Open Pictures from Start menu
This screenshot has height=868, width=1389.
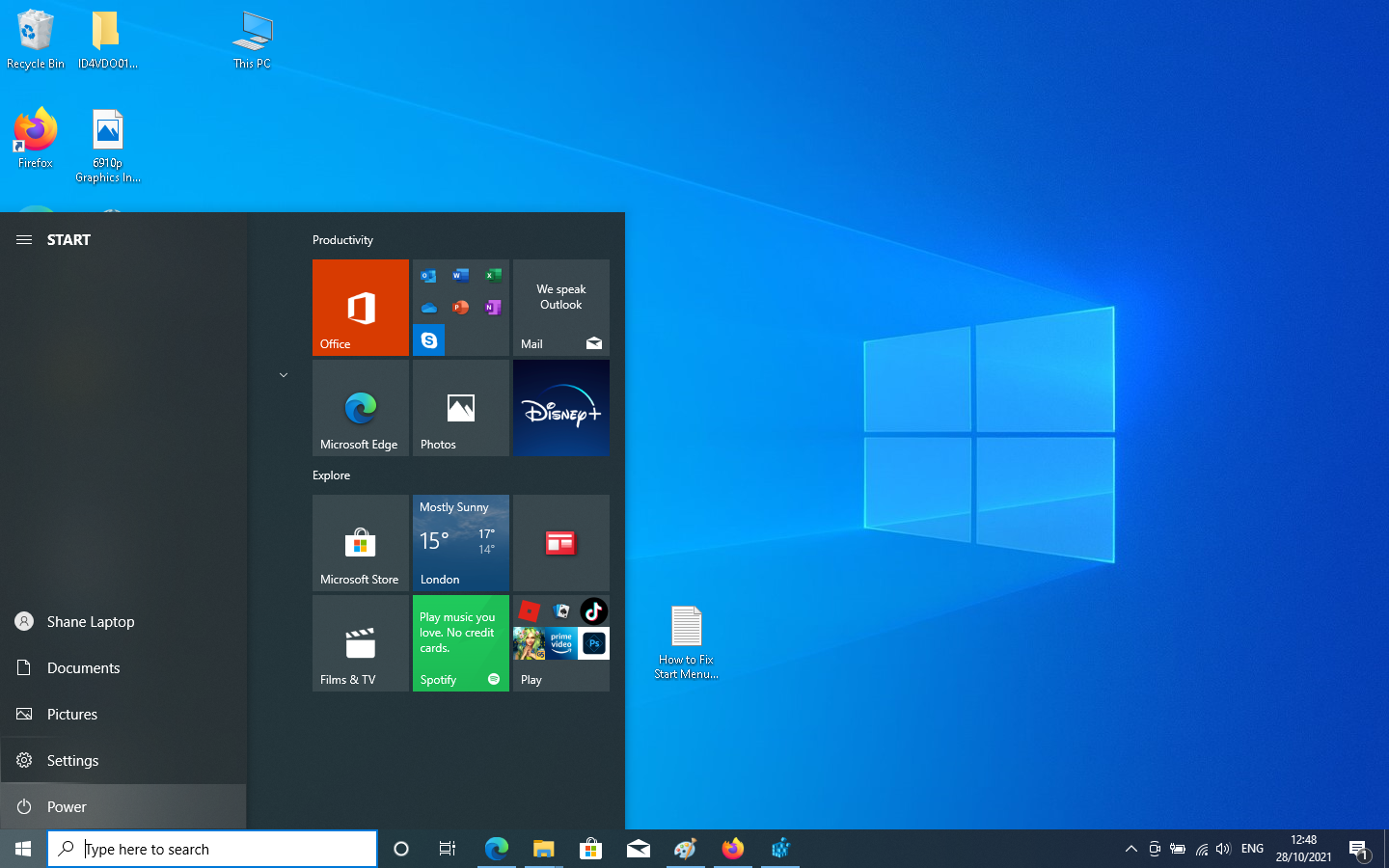click(x=123, y=715)
